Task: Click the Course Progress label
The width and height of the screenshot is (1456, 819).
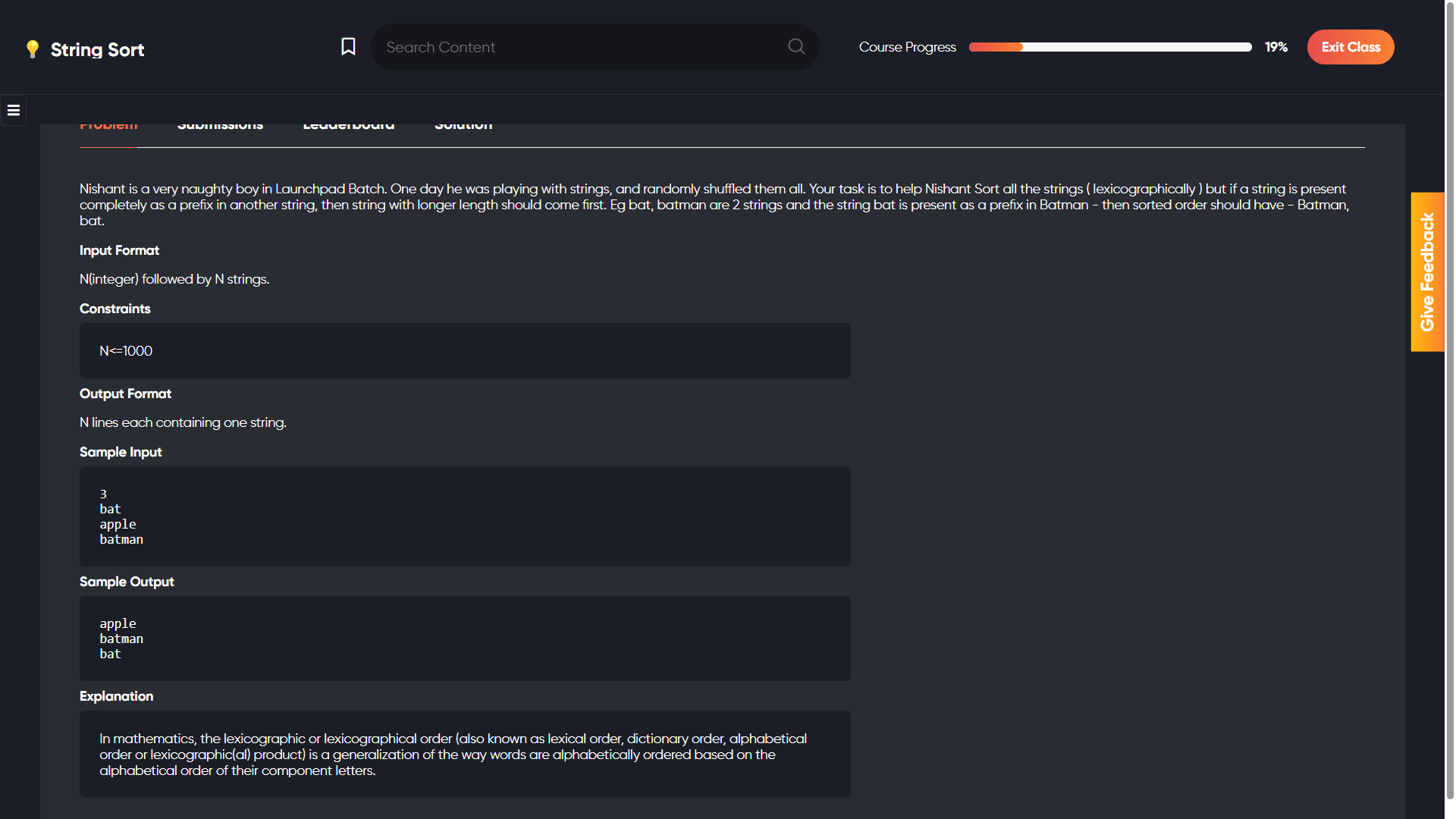Action: tap(907, 47)
